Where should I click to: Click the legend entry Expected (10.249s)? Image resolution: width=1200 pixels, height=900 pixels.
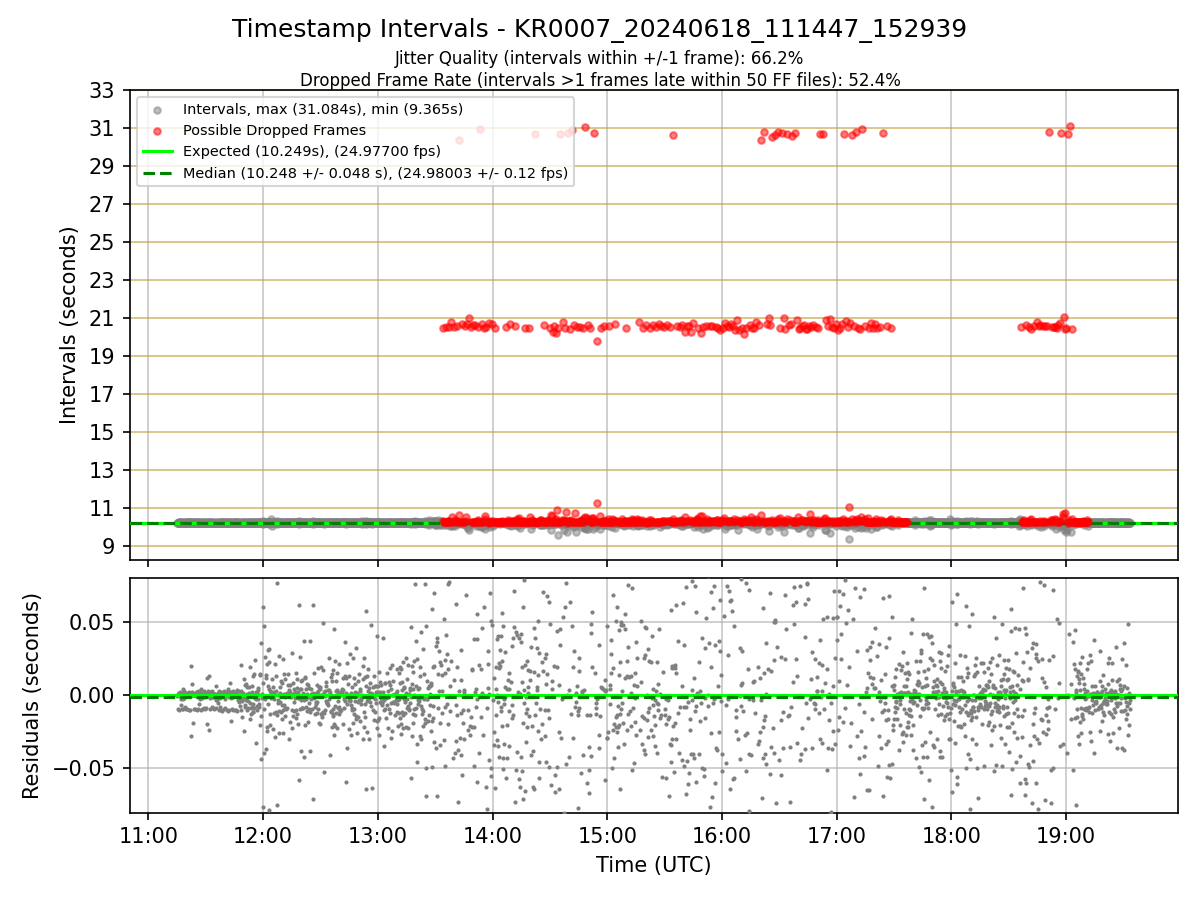click(x=312, y=152)
